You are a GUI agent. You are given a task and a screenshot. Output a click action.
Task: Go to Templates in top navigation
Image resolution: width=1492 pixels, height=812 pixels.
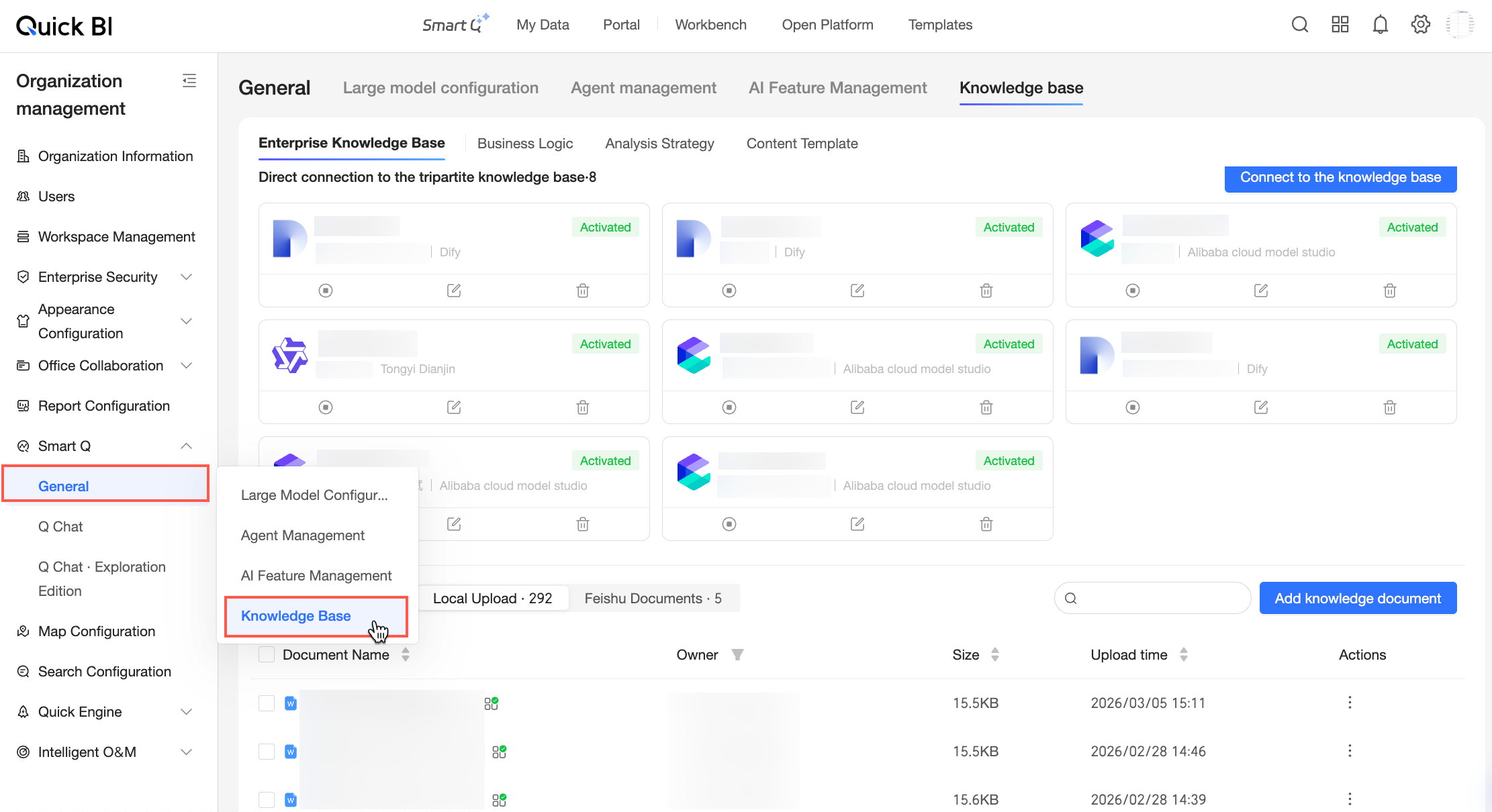click(x=940, y=25)
